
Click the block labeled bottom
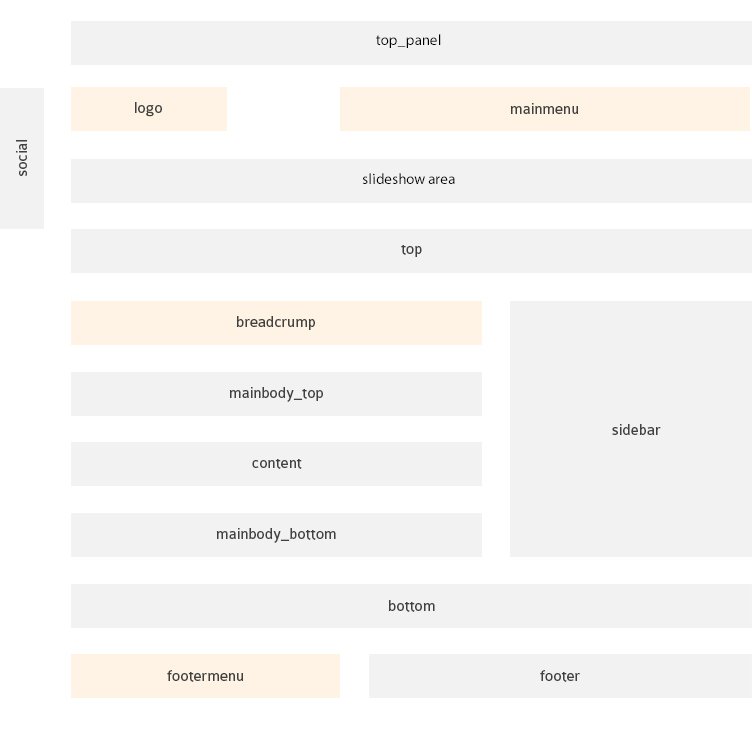tap(411, 606)
